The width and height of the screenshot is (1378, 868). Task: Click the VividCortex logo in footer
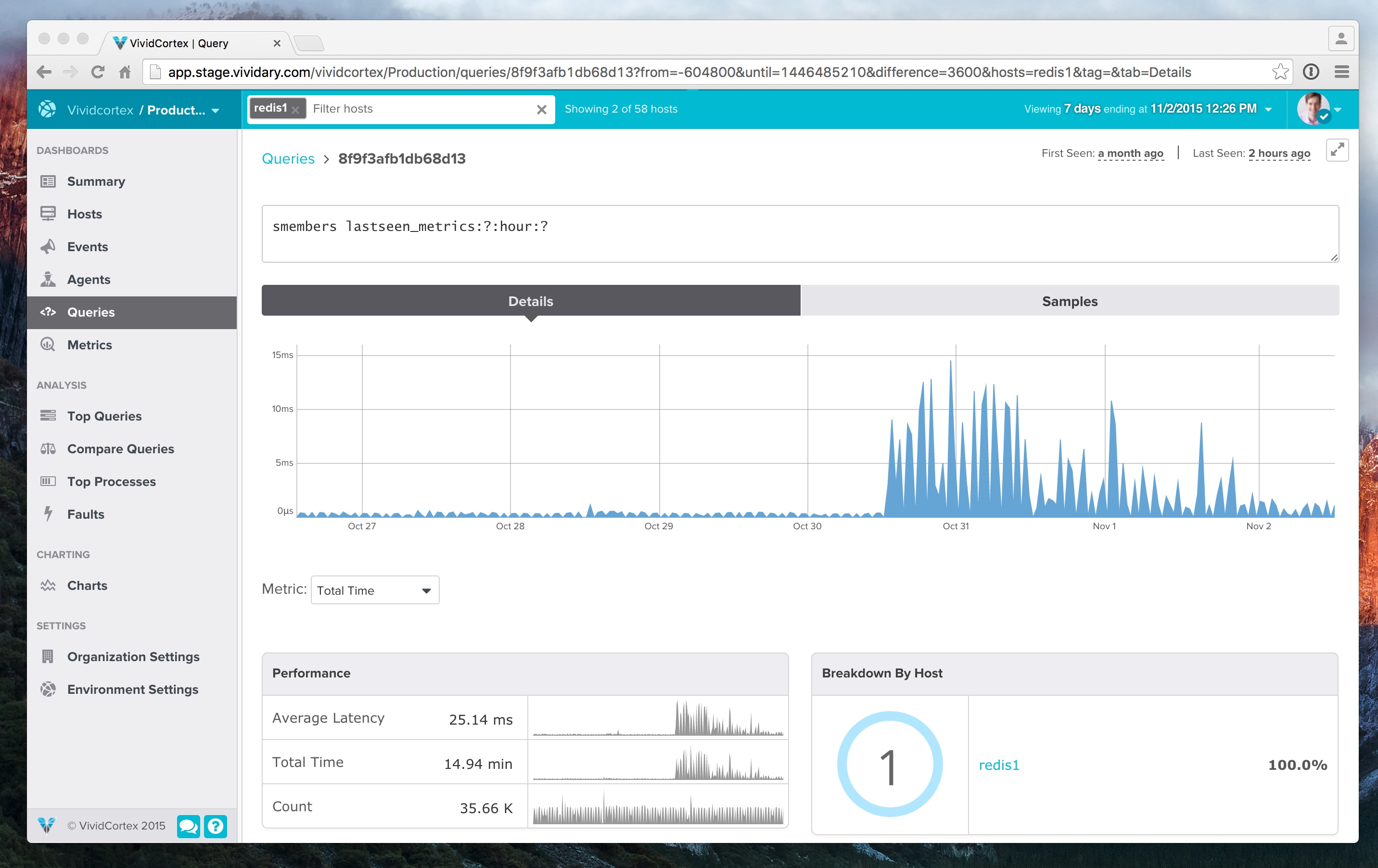click(47, 826)
